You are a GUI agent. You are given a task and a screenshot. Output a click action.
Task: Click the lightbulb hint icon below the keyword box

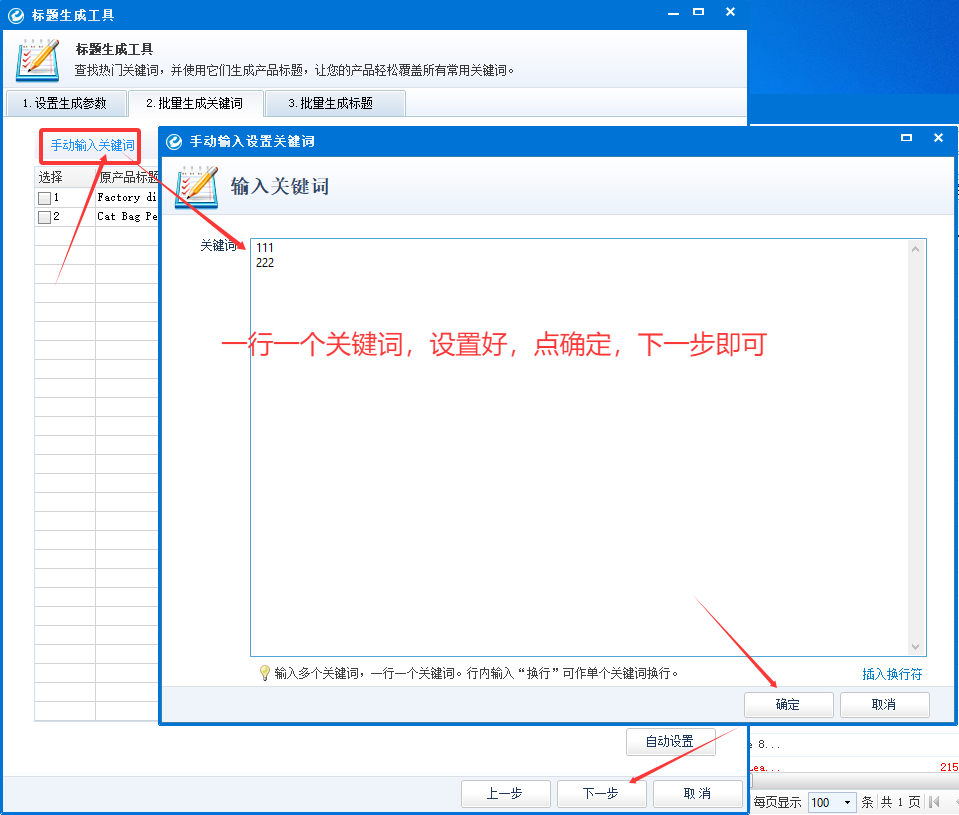(264, 673)
